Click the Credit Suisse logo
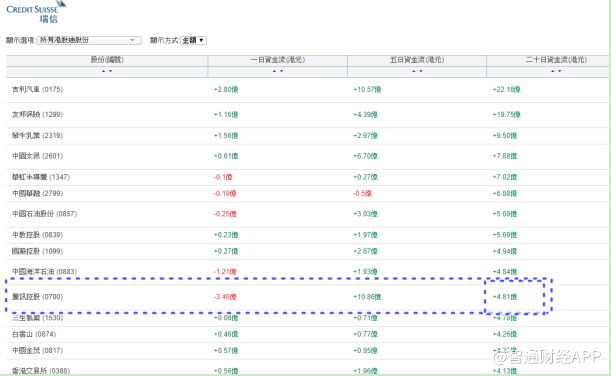This screenshot has height=376, width=611. tap(36, 12)
